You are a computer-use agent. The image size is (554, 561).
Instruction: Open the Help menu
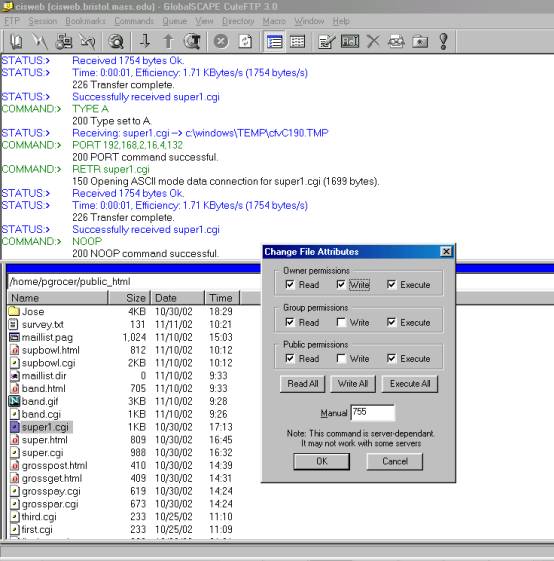click(341, 21)
